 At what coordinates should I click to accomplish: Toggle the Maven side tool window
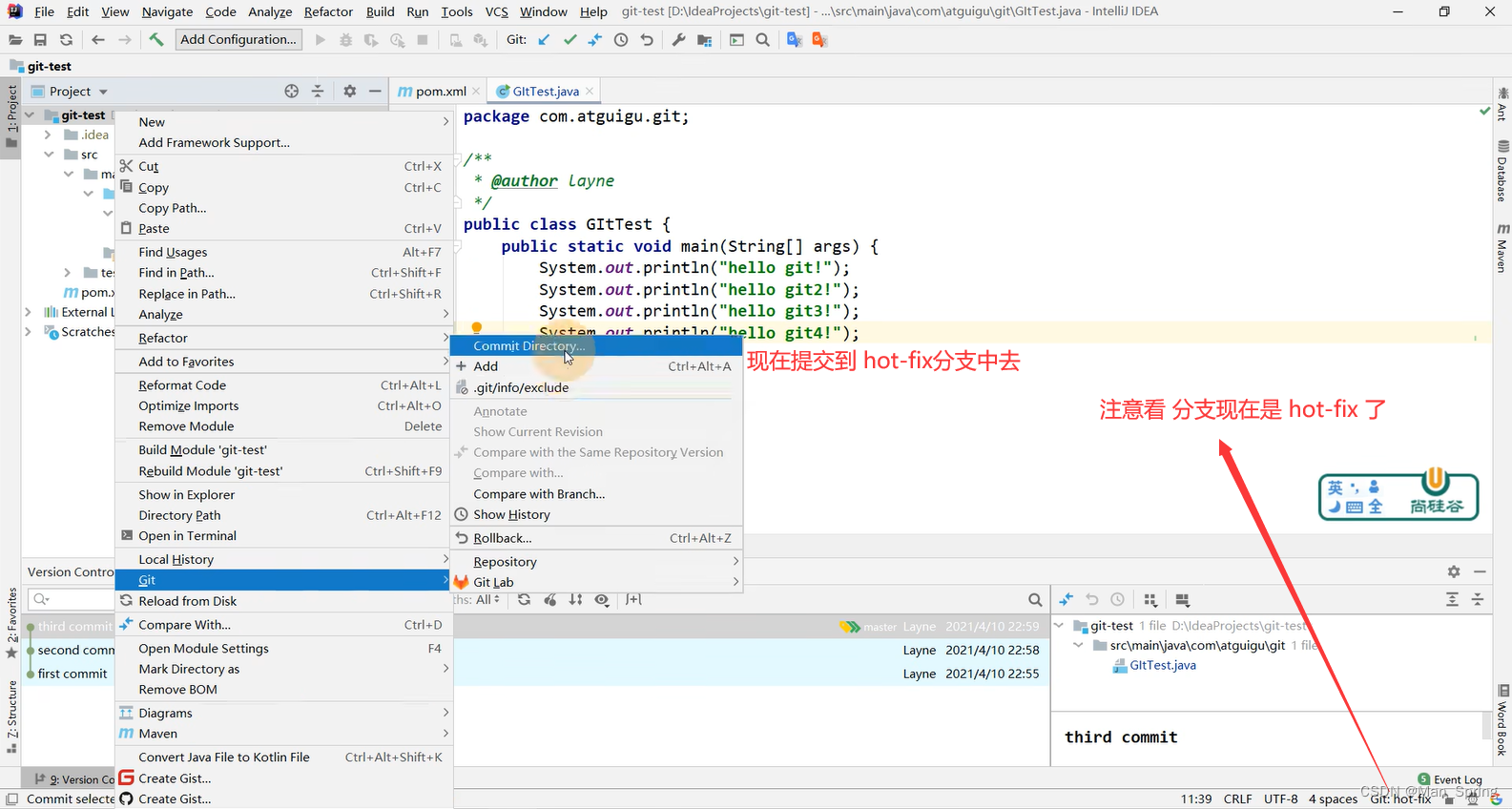click(x=1502, y=247)
